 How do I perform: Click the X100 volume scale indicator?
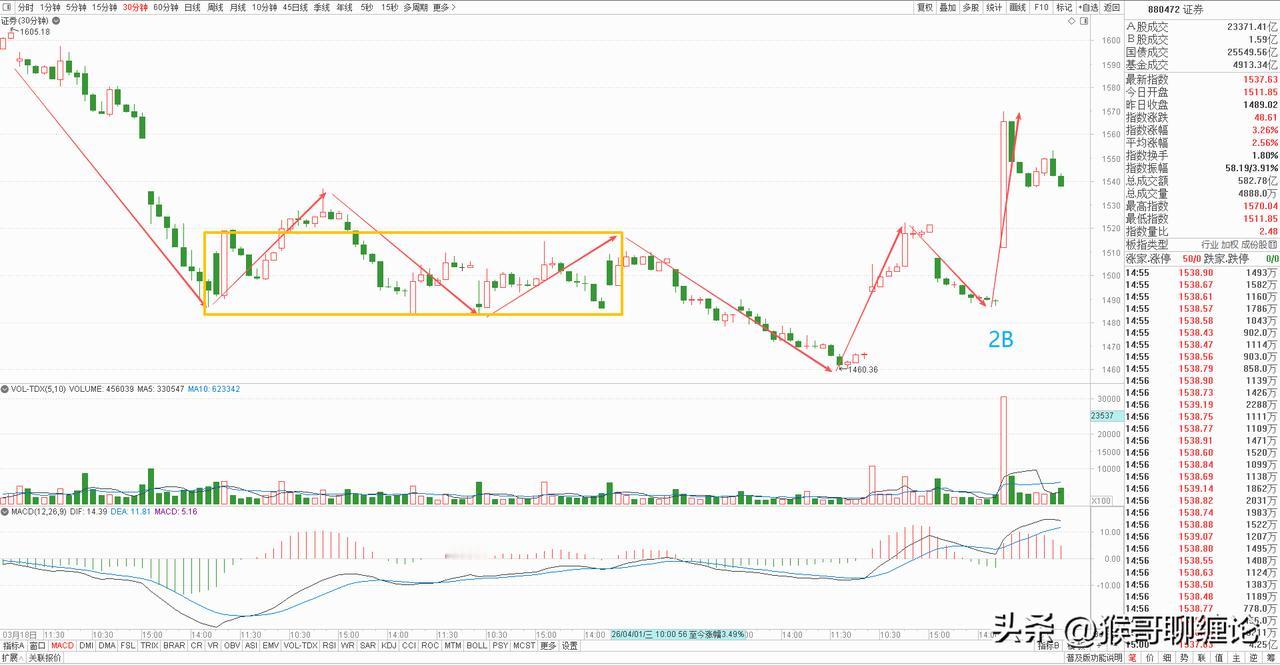(1101, 500)
